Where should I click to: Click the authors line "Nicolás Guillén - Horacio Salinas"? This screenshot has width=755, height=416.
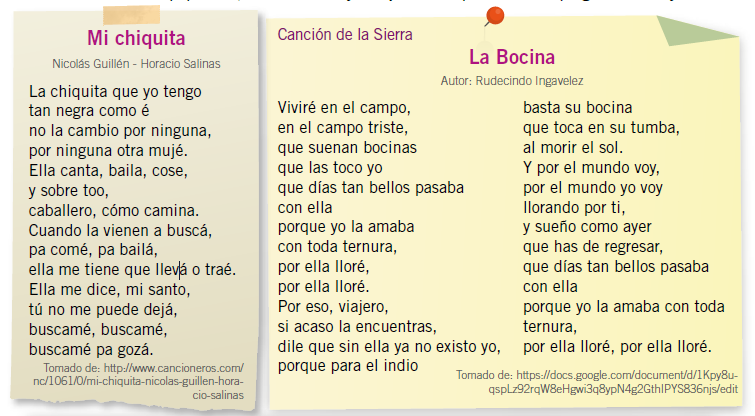[136, 63]
